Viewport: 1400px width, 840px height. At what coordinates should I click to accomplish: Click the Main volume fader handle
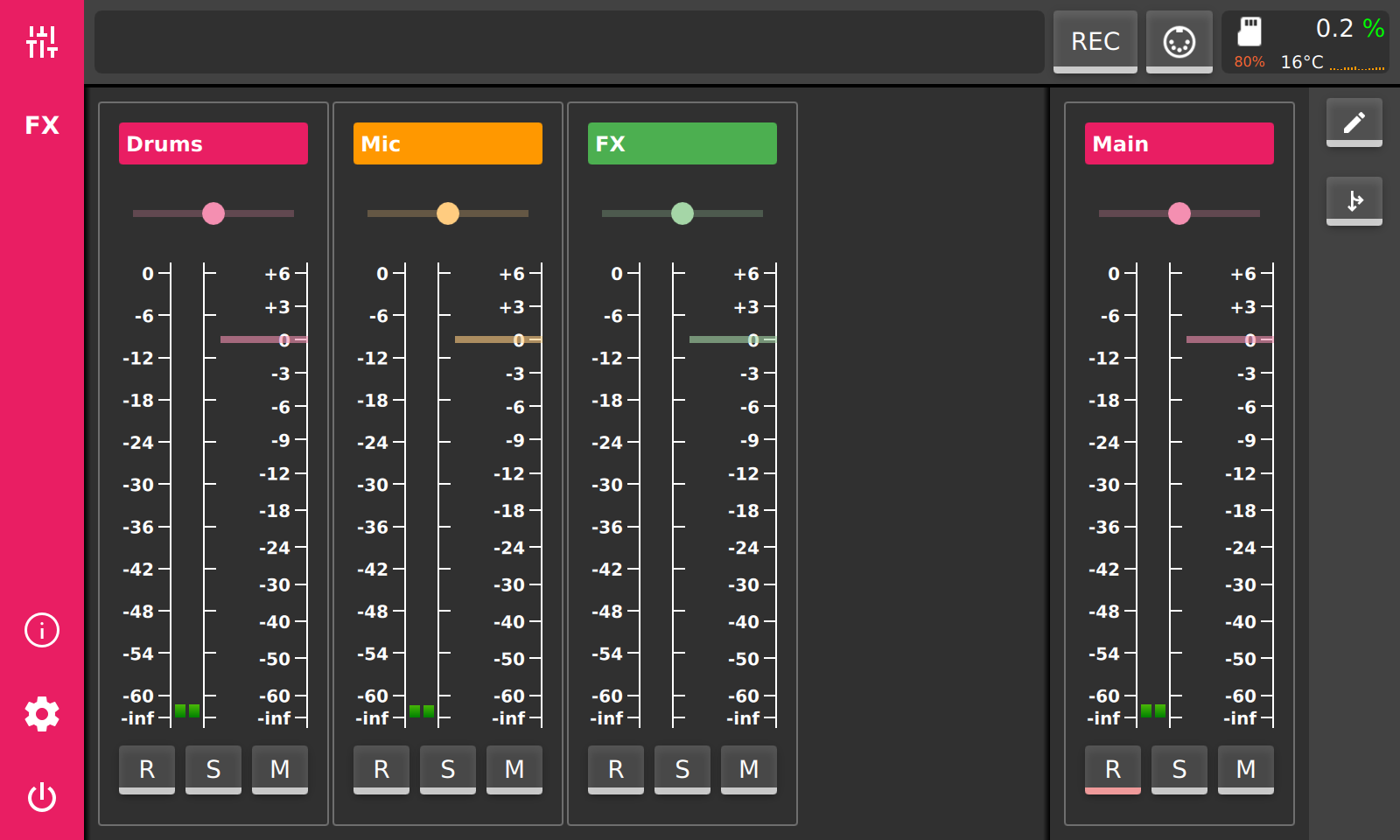pyautogui.click(x=1229, y=339)
